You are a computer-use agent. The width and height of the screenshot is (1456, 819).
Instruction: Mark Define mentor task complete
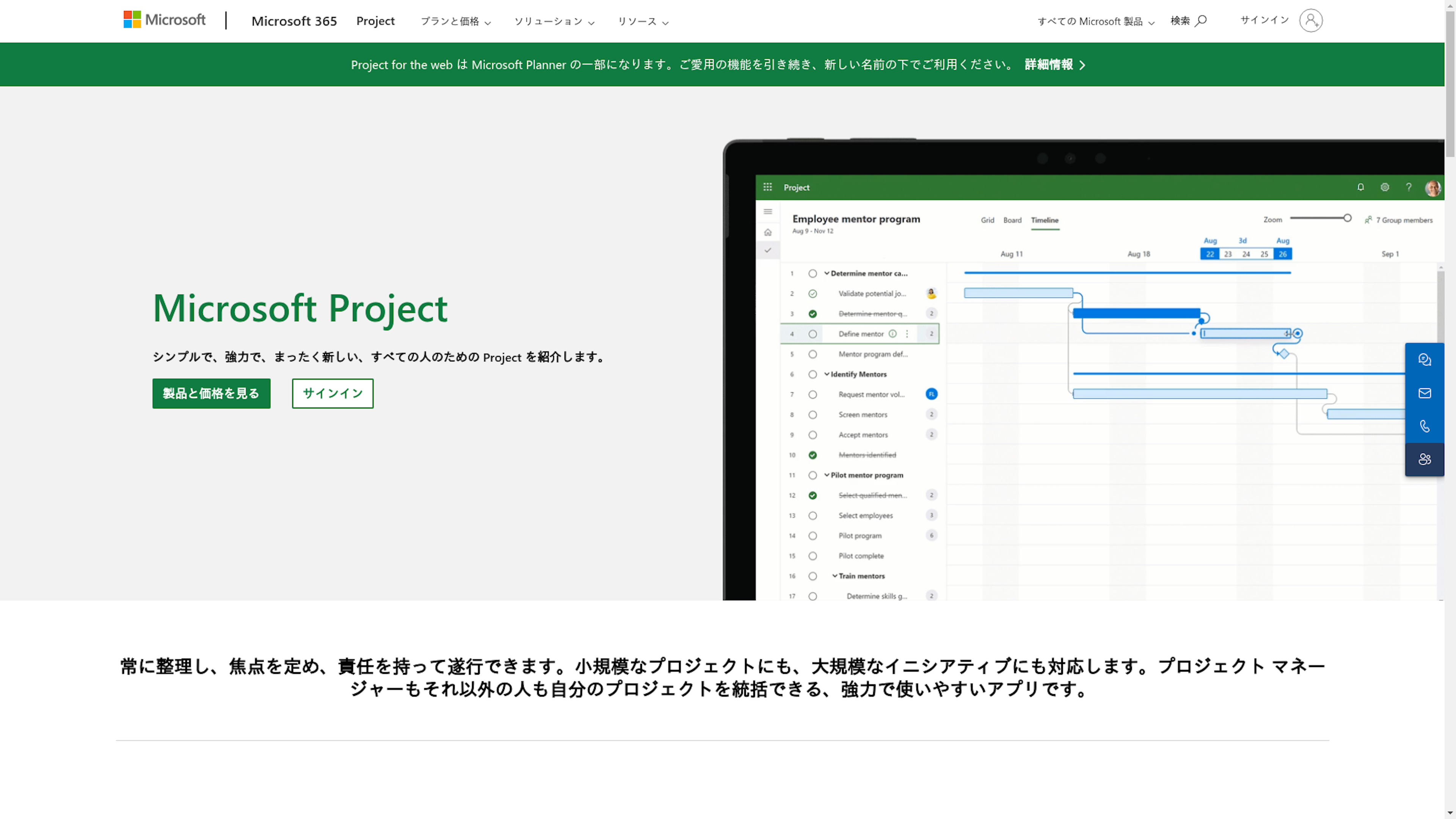click(x=812, y=334)
